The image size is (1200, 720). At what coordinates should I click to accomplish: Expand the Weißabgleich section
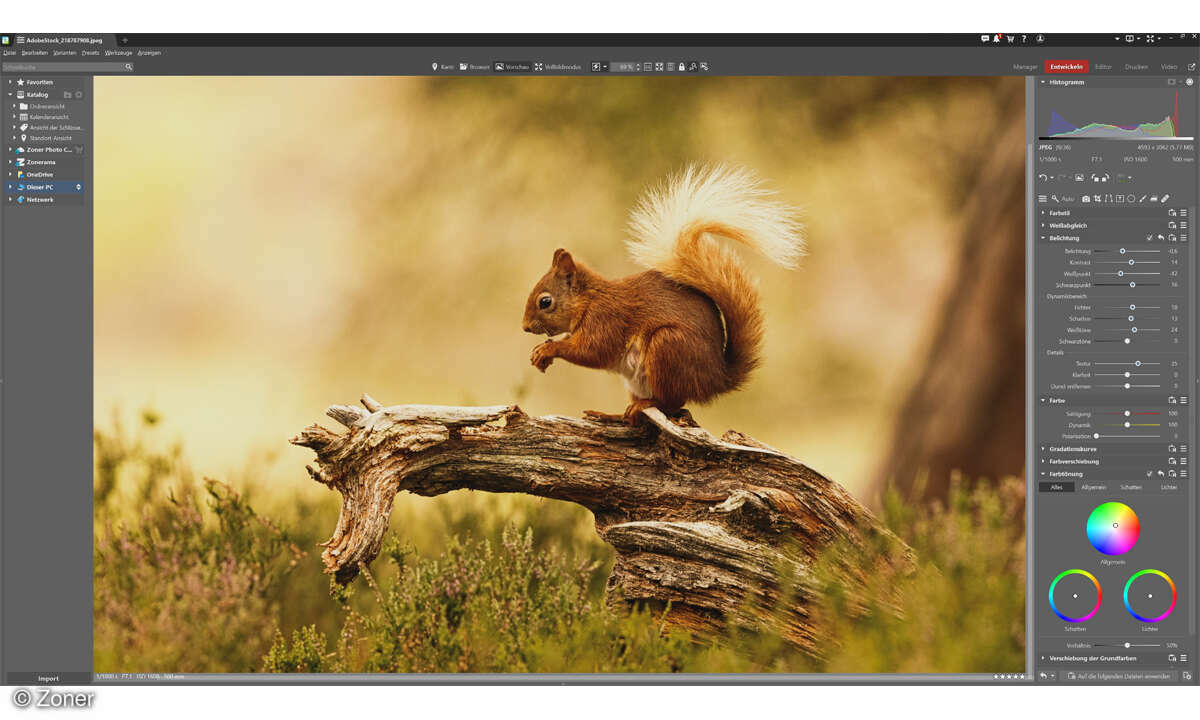(x=1043, y=226)
